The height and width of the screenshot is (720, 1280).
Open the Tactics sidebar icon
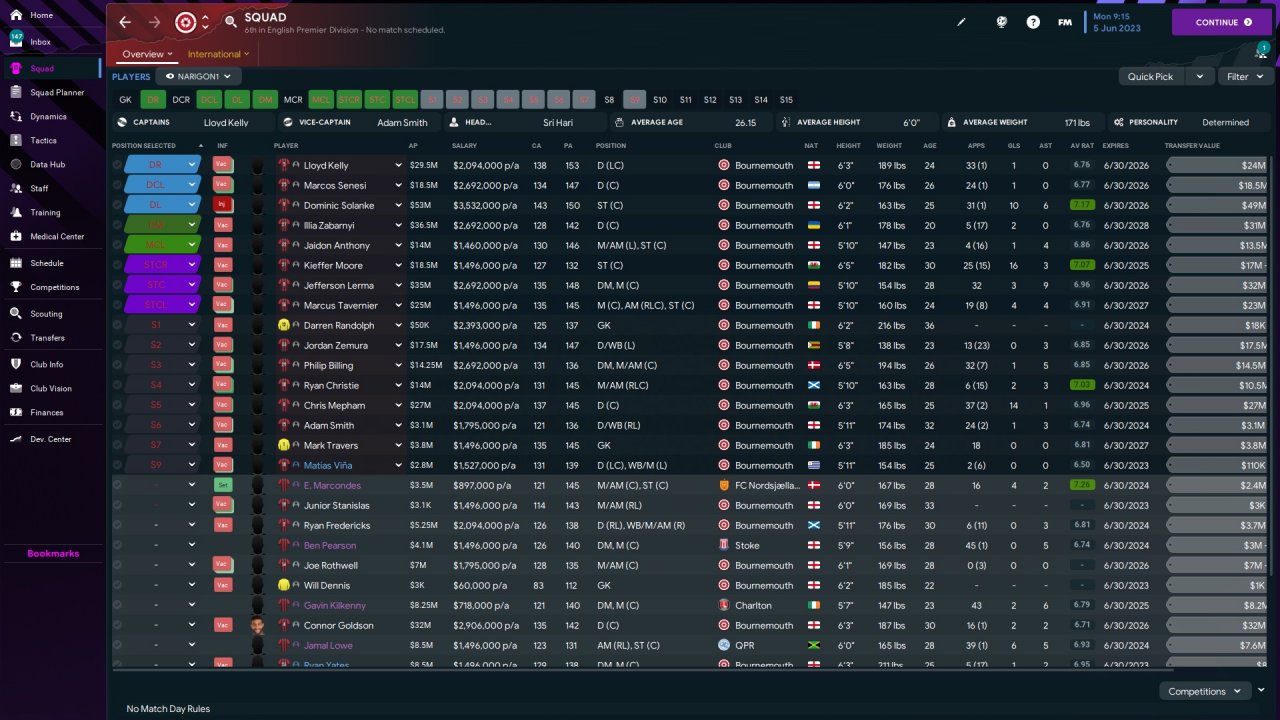pos(16,140)
